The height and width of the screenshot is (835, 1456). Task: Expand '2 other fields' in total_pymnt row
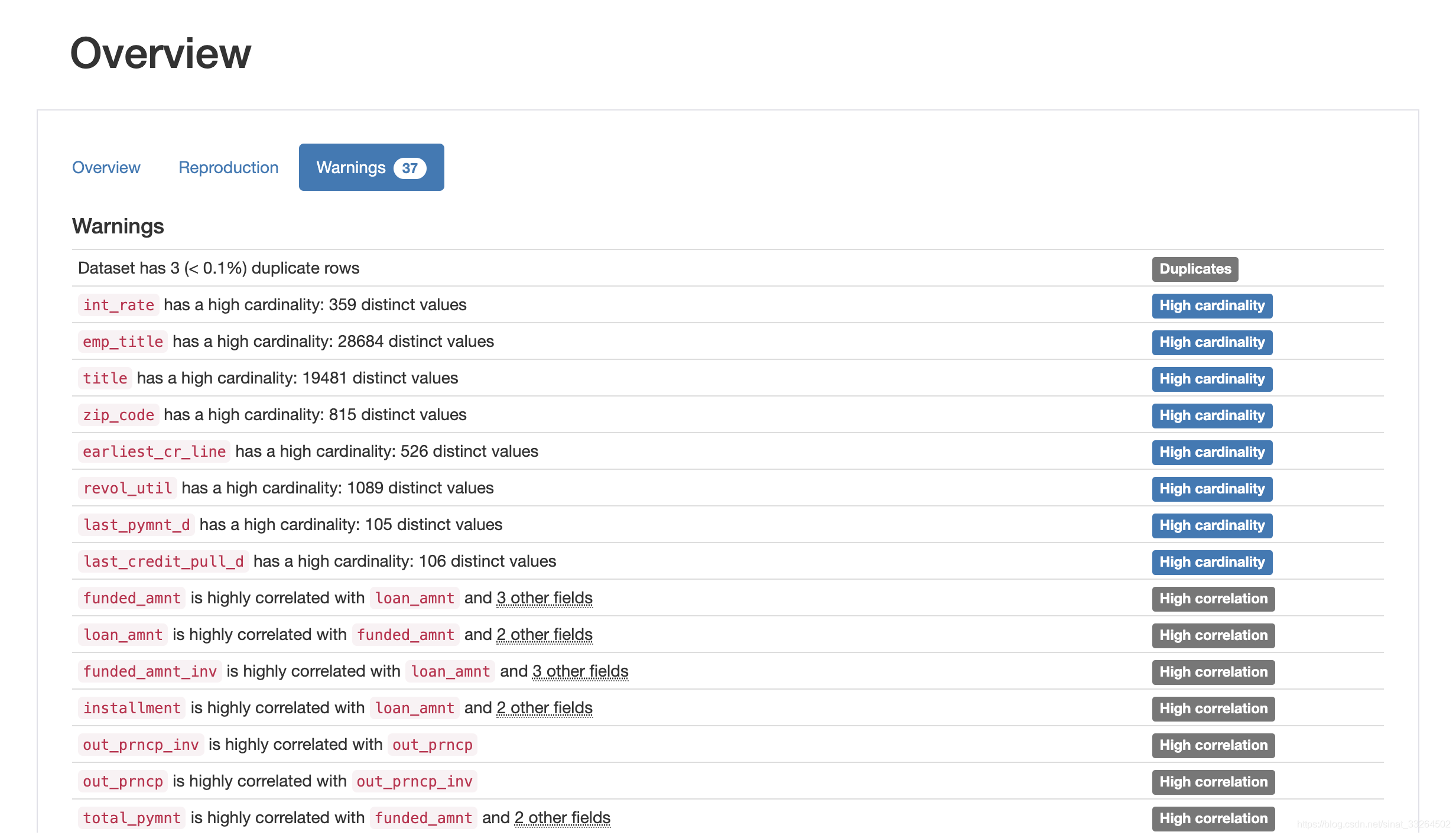(x=562, y=818)
